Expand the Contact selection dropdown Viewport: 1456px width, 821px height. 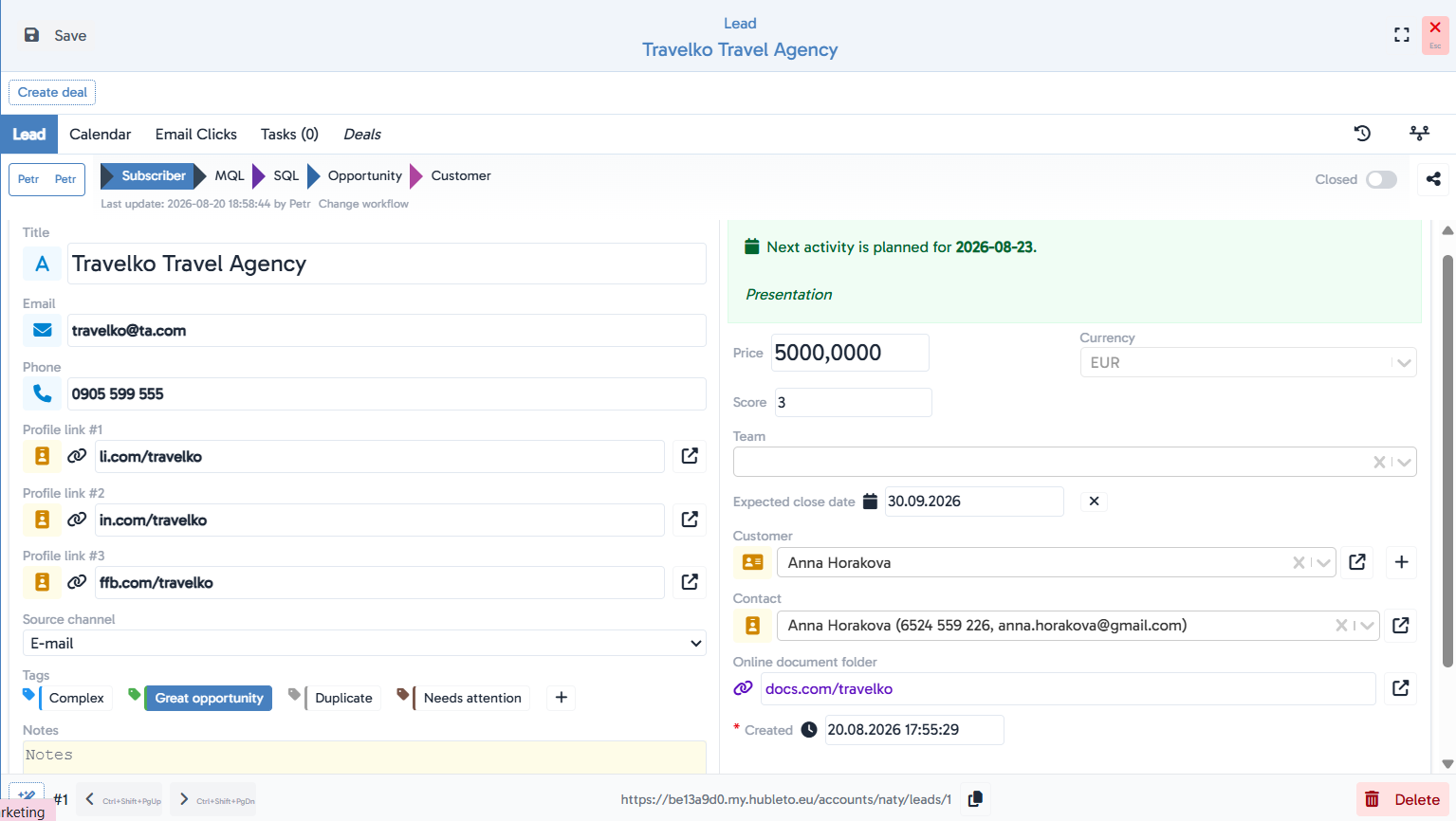point(1366,626)
